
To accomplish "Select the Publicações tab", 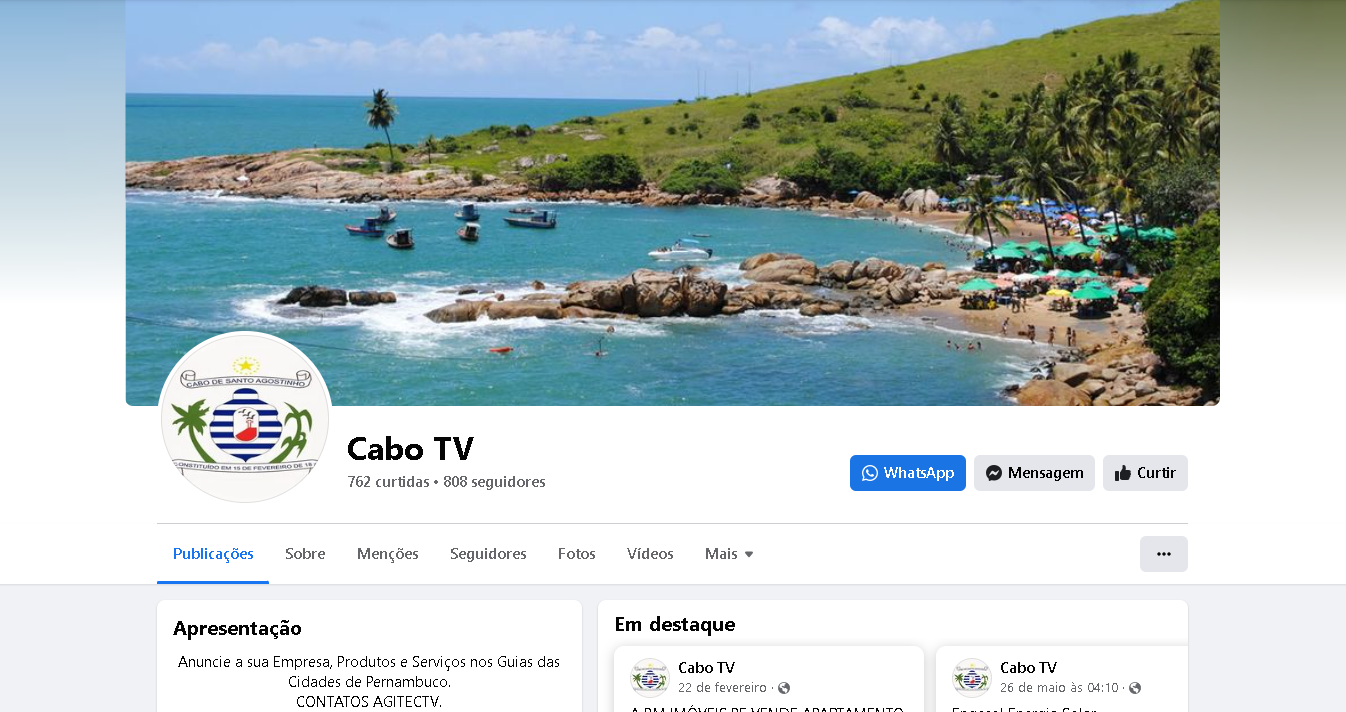I will click(213, 554).
